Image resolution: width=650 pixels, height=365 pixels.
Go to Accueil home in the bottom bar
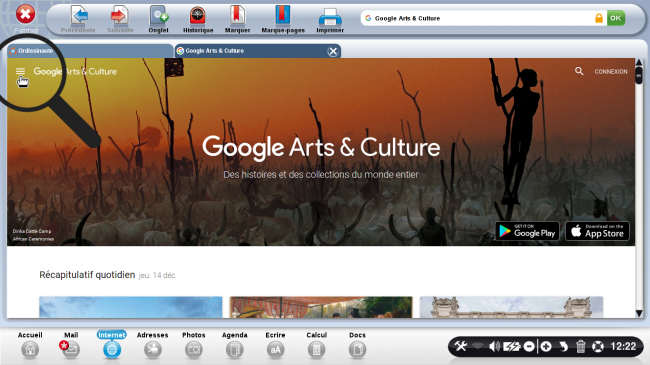[x=30, y=345]
